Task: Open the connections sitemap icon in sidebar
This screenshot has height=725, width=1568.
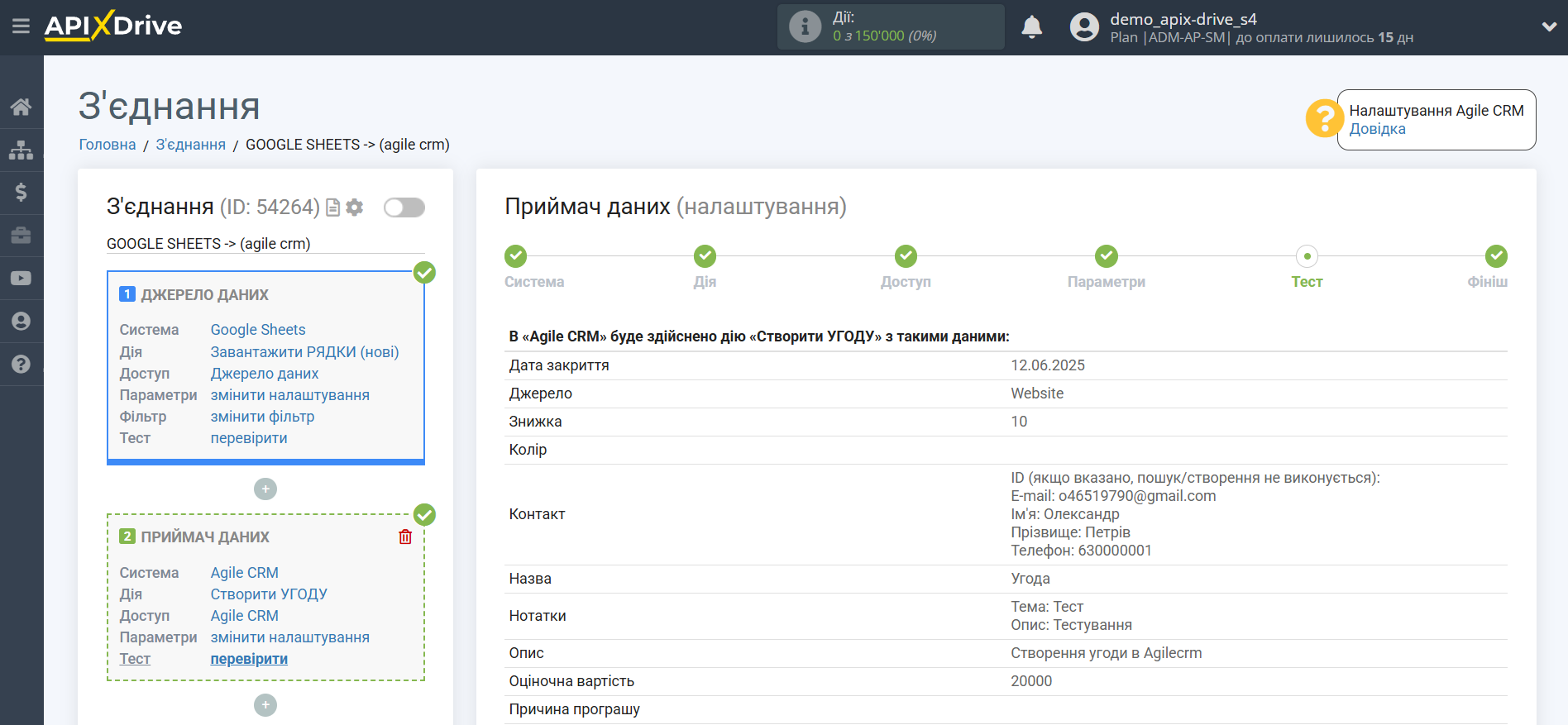Action: pos(22,150)
